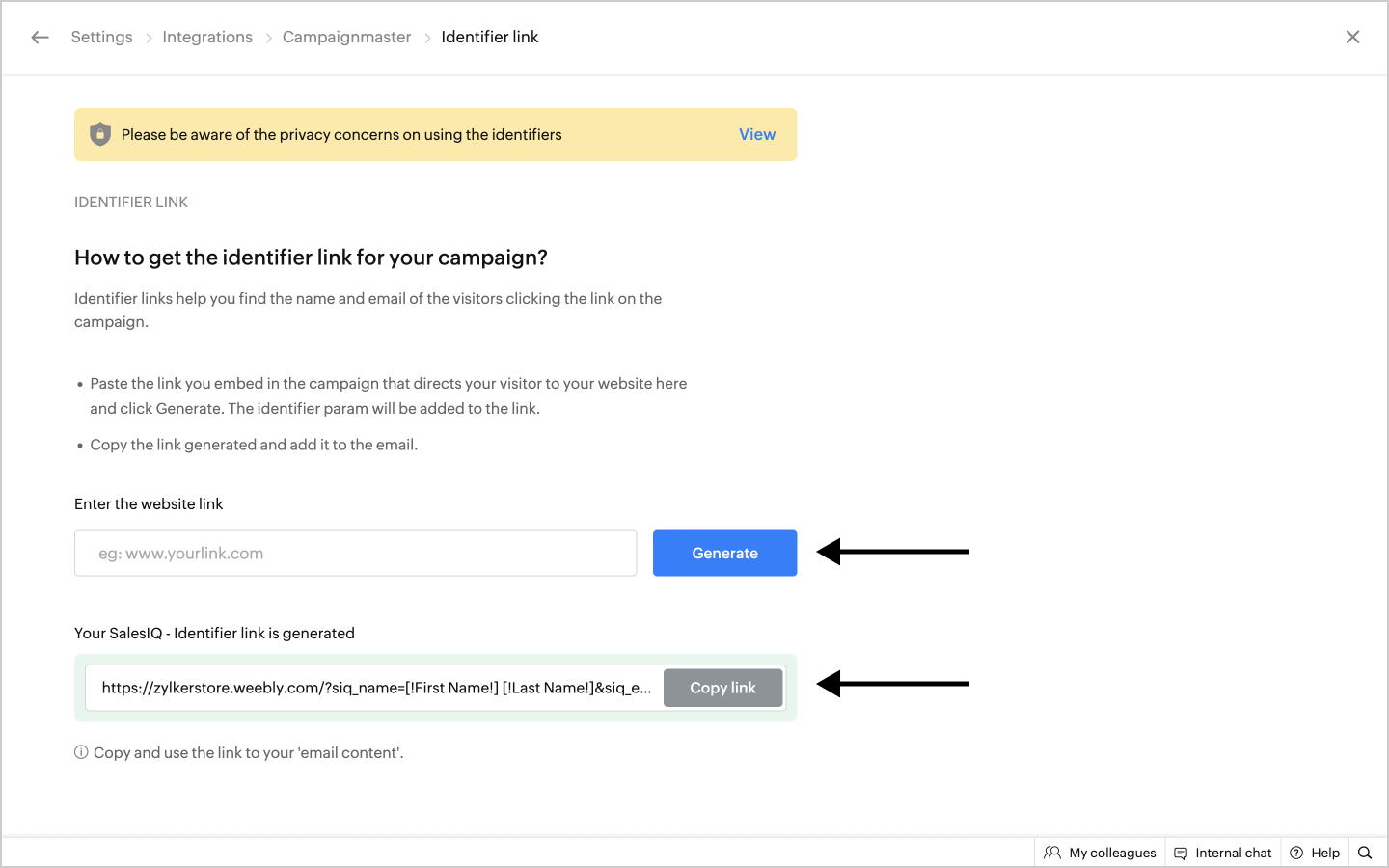The width and height of the screenshot is (1389, 868).
Task: Close the Identifier link panel
Action: (x=1352, y=38)
